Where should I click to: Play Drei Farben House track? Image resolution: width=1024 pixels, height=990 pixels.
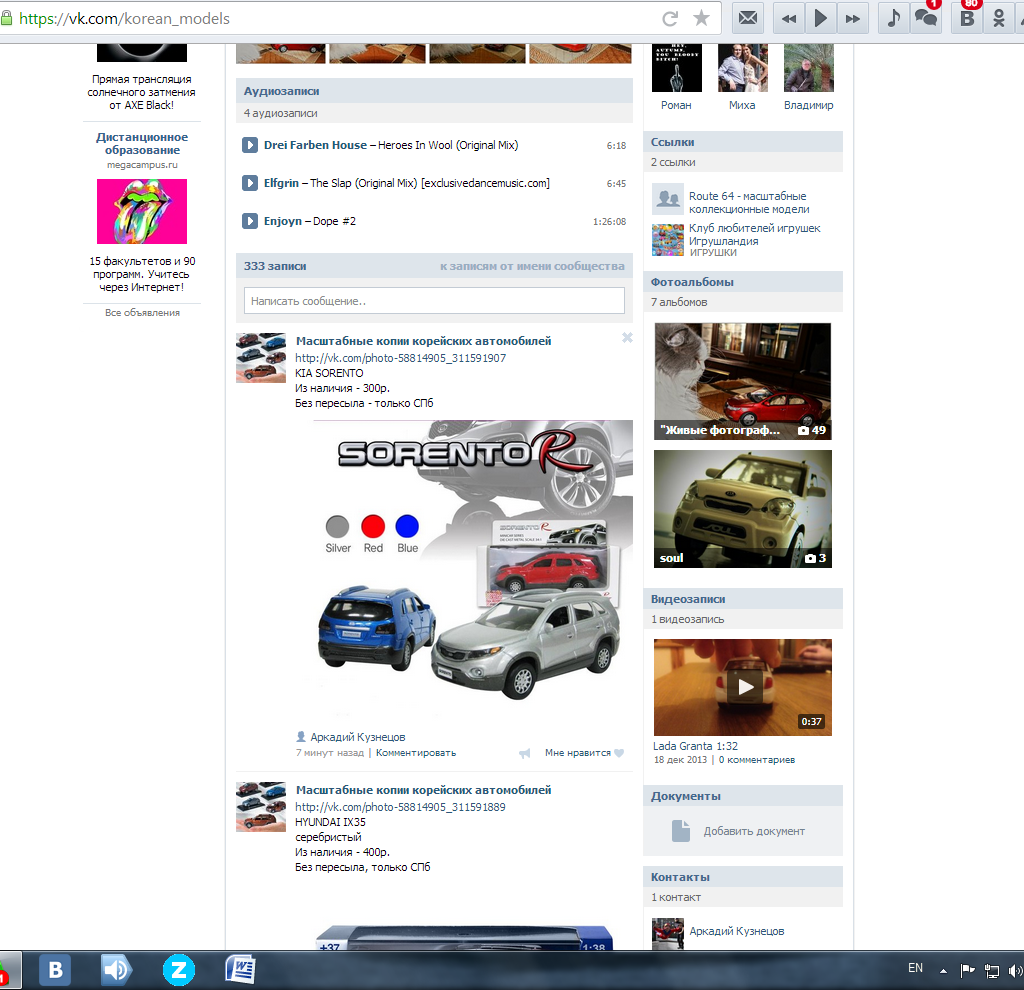pyautogui.click(x=251, y=145)
